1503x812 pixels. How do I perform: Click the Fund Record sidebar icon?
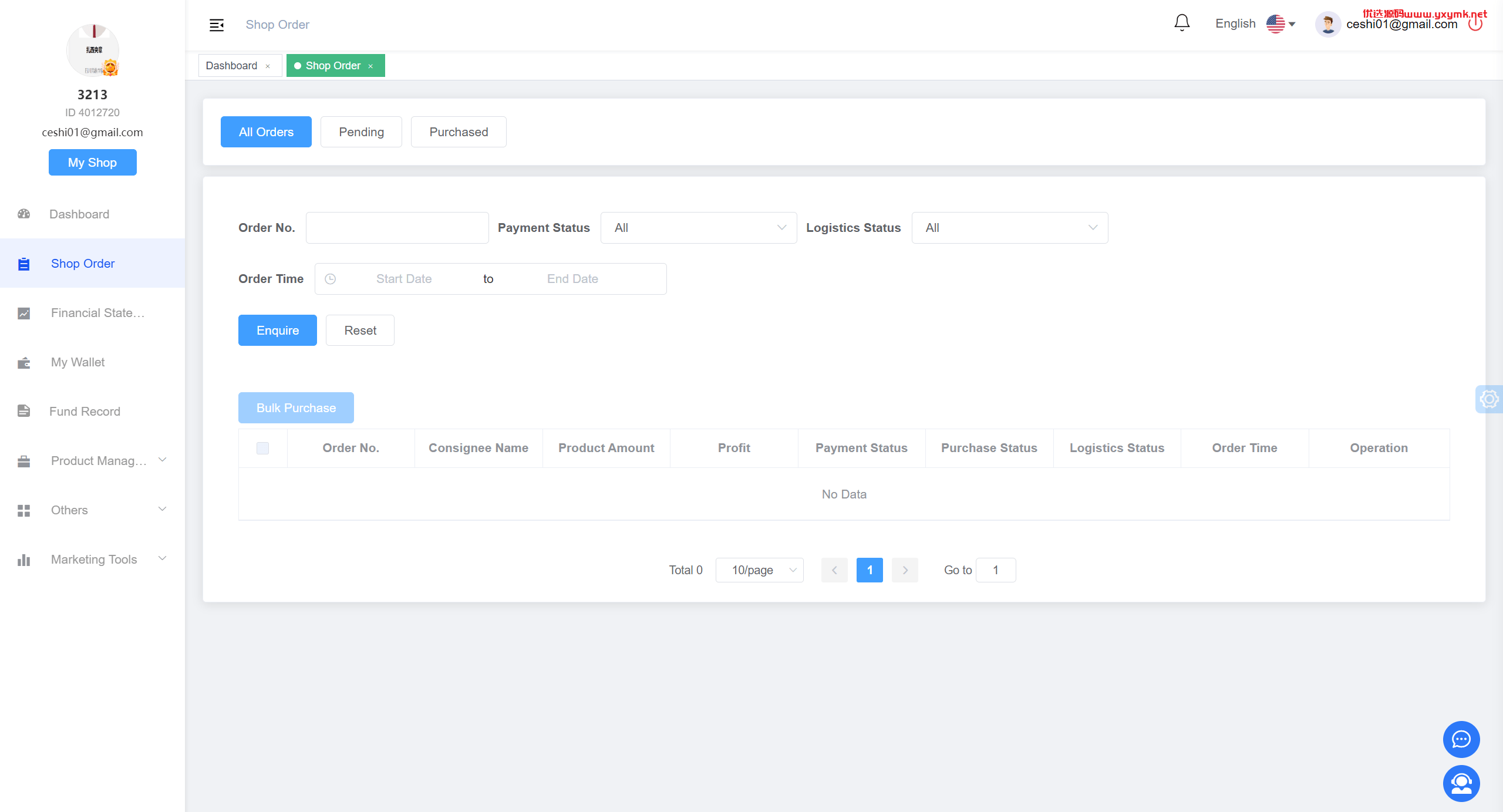click(24, 411)
